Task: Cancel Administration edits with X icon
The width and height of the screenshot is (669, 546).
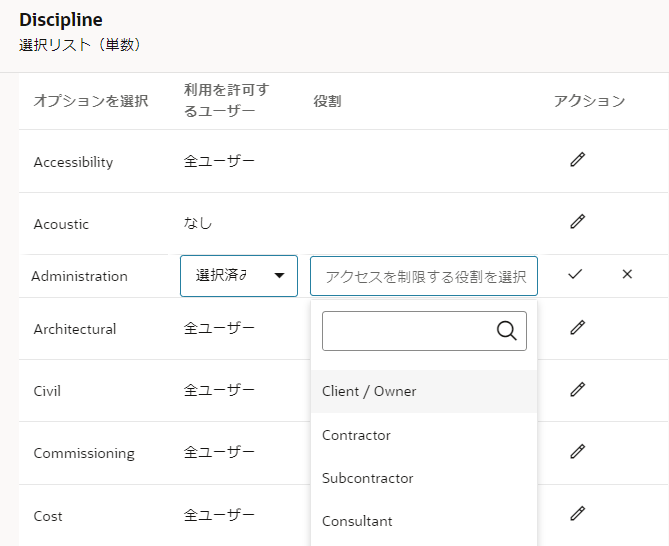Action: (627, 274)
